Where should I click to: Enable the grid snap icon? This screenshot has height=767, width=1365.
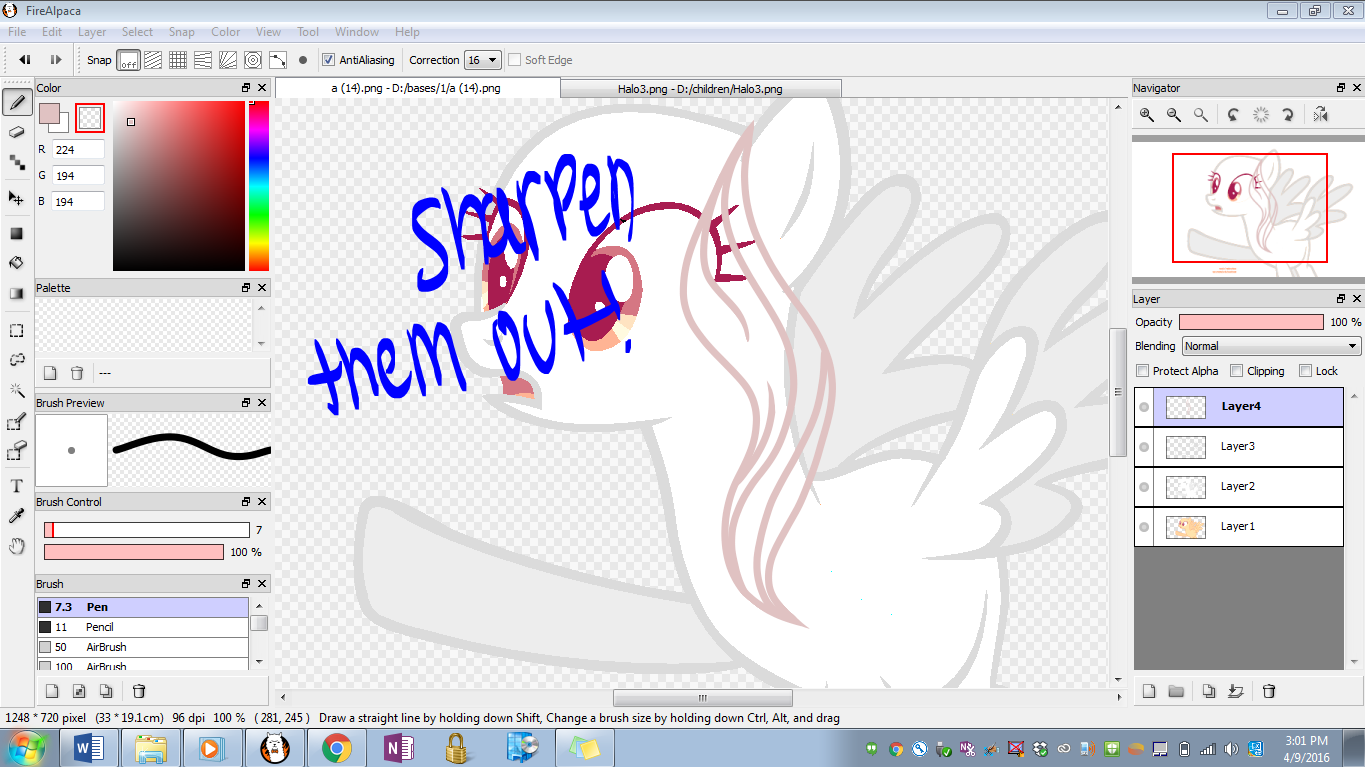[x=178, y=60]
